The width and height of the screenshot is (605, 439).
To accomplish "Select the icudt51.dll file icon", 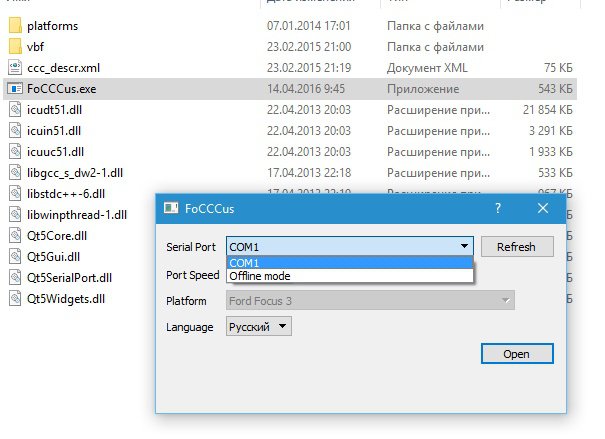I will 15,110.
